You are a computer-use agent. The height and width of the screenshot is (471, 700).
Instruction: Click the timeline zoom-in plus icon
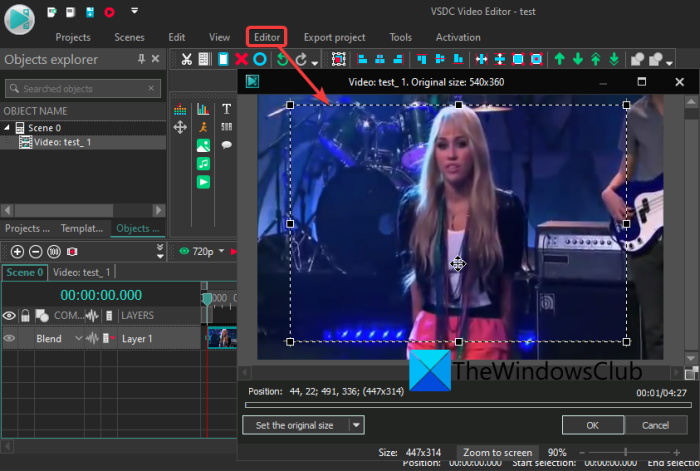point(17,251)
